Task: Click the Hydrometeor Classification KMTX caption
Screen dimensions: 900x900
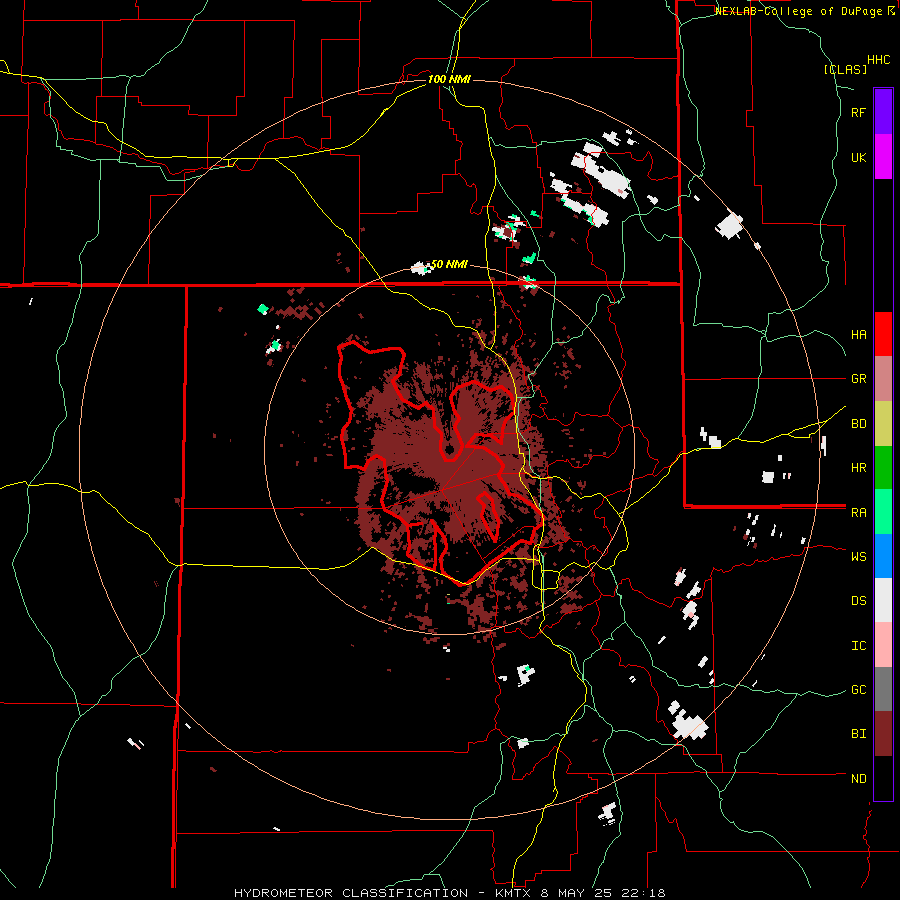Action: tap(449, 893)
